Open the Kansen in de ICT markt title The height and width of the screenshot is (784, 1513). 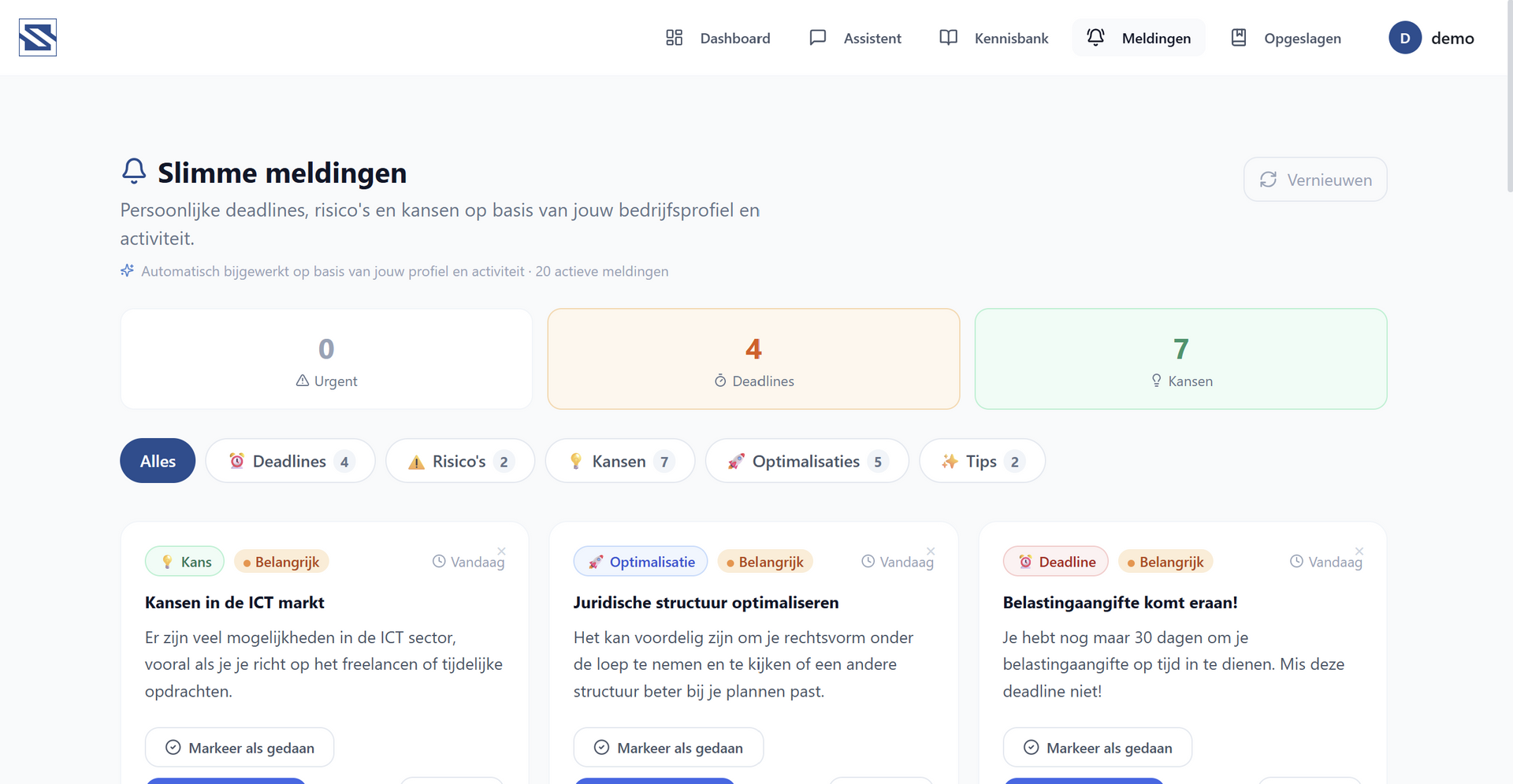coord(235,603)
